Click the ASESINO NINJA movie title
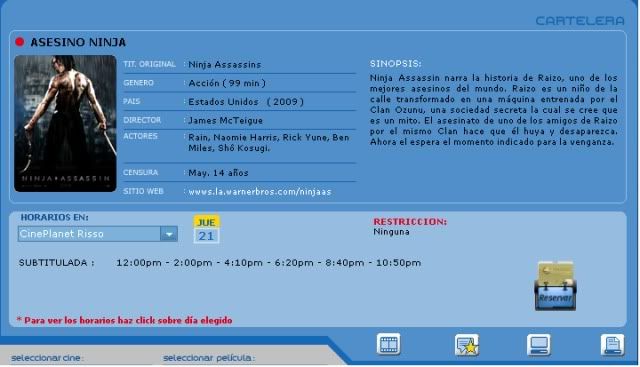 point(78,42)
